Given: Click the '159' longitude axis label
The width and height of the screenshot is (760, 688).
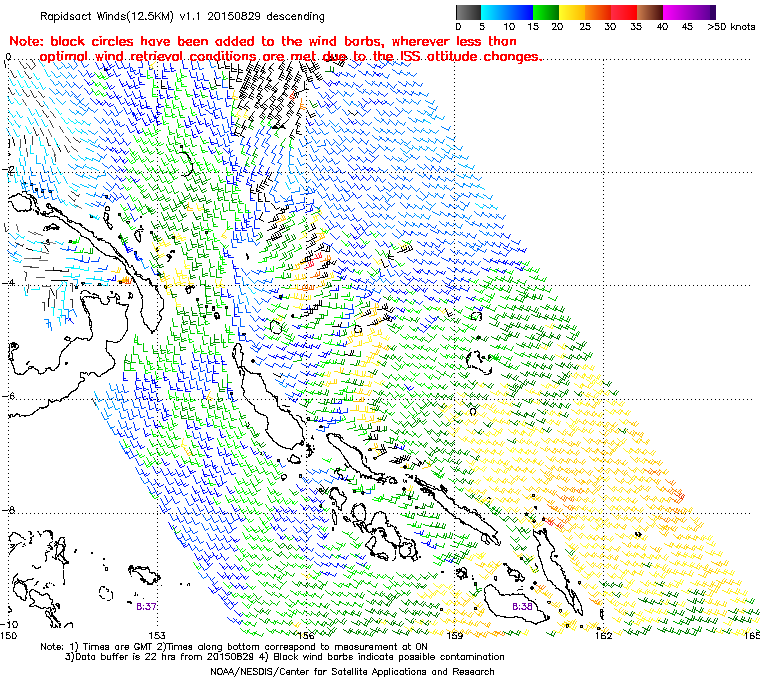Looking at the screenshot, I should (x=455, y=635).
